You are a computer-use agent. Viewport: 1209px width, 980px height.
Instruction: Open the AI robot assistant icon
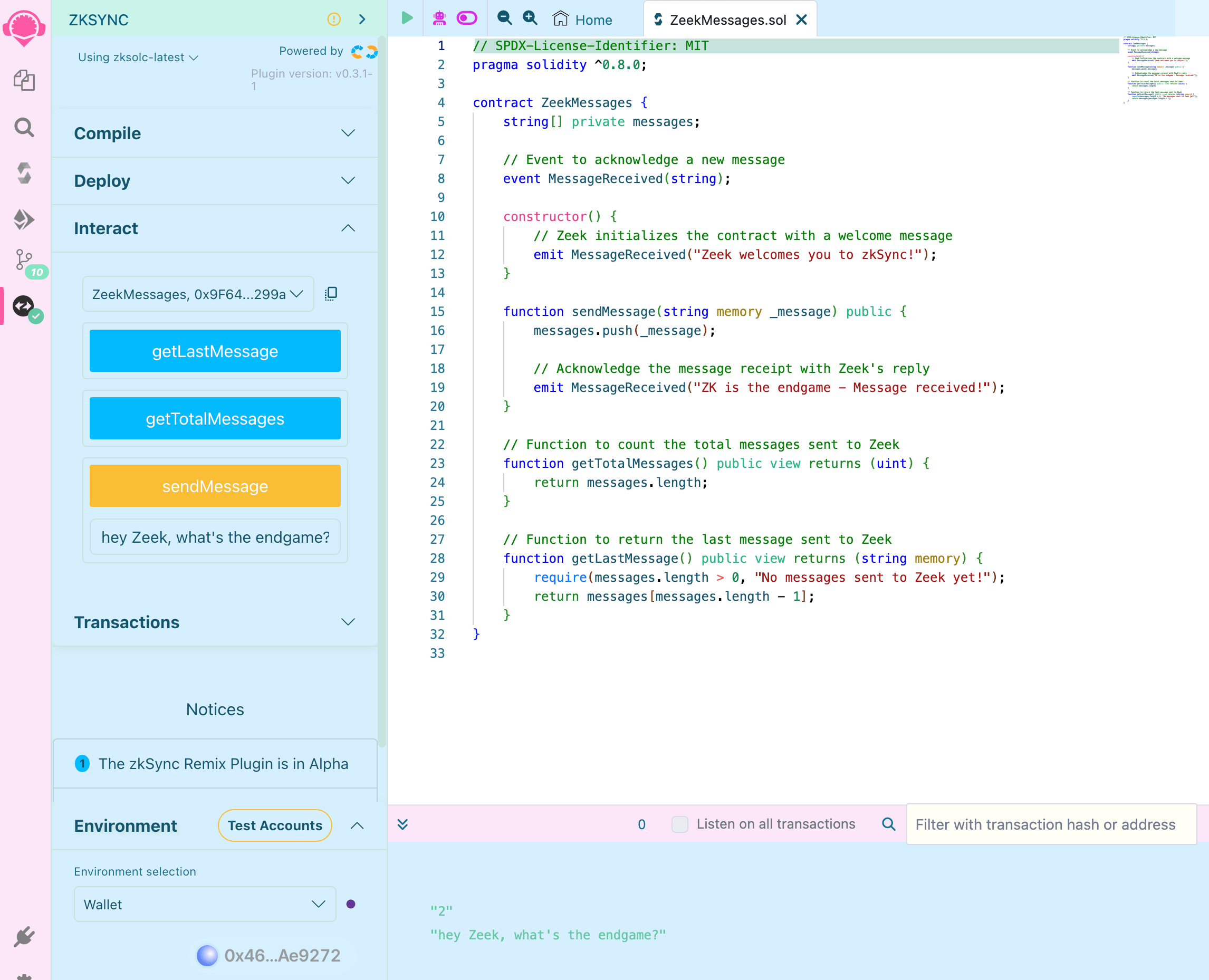439,18
